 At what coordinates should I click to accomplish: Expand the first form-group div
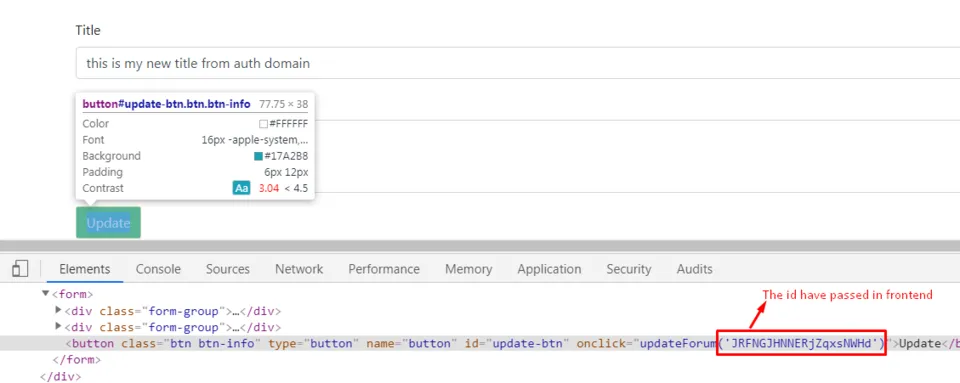[x=59, y=310]
